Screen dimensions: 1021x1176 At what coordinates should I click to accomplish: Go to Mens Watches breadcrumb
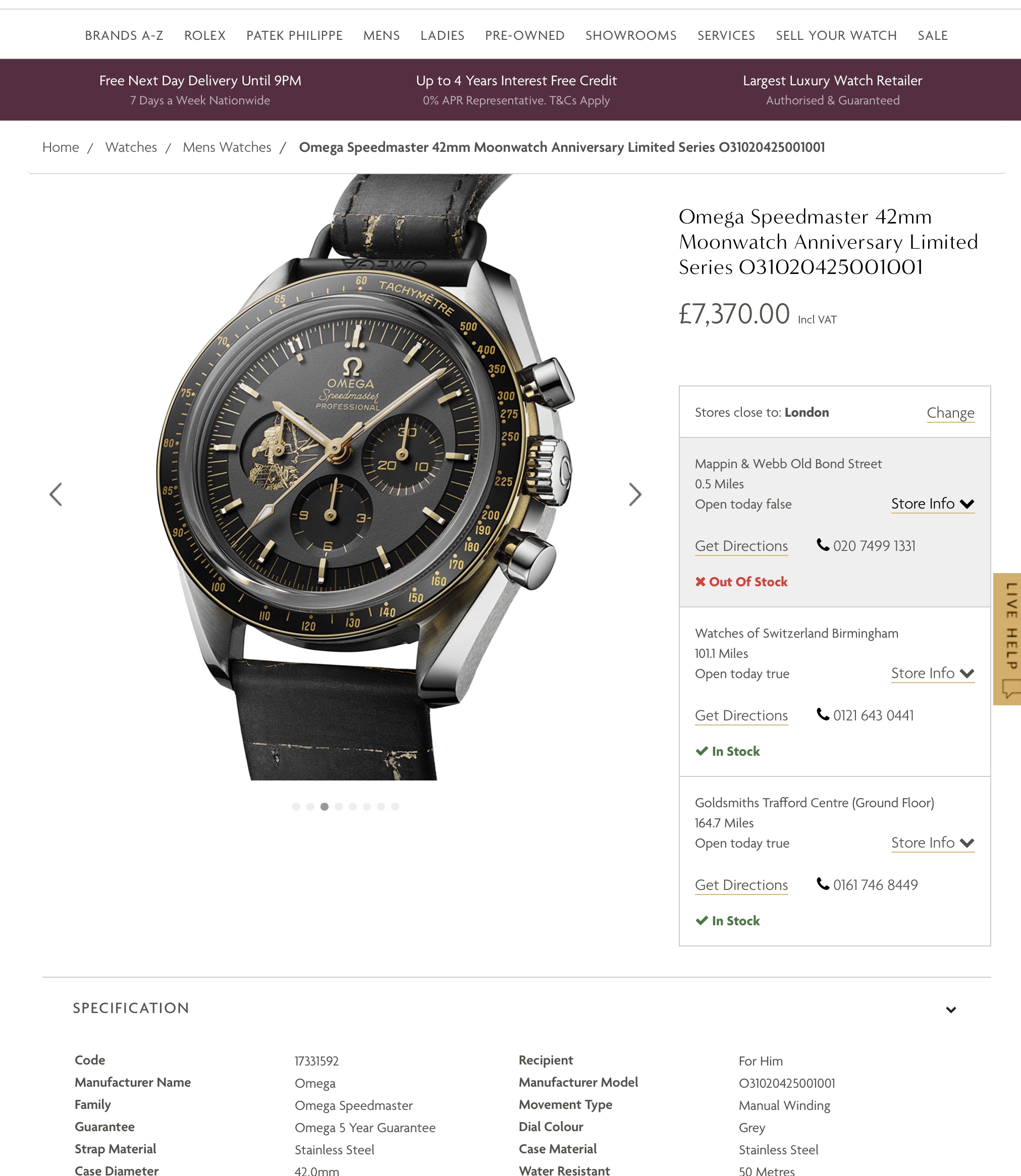coord(227,147)
